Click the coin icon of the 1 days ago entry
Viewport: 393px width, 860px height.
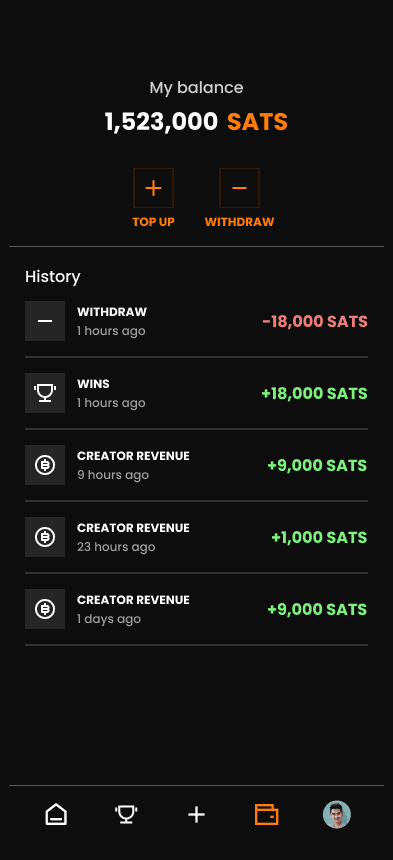point(45,609)
